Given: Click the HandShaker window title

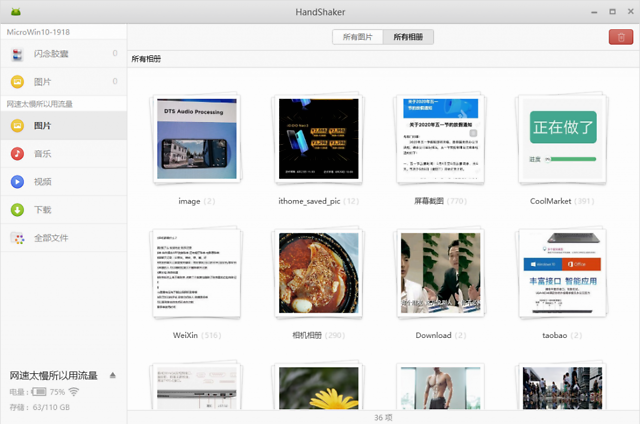Looking at the screenshot, I should [x=320, y=12].
